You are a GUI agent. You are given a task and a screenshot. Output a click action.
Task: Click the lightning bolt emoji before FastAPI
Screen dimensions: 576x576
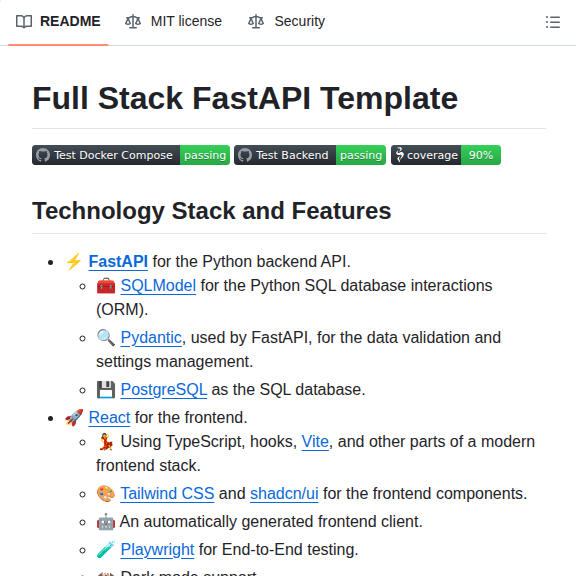pos(74,262)
